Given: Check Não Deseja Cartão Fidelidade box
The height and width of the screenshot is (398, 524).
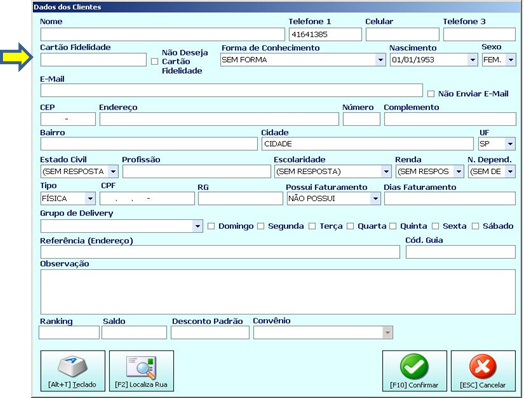Looking at the screenshot, I should pos(154,61).
